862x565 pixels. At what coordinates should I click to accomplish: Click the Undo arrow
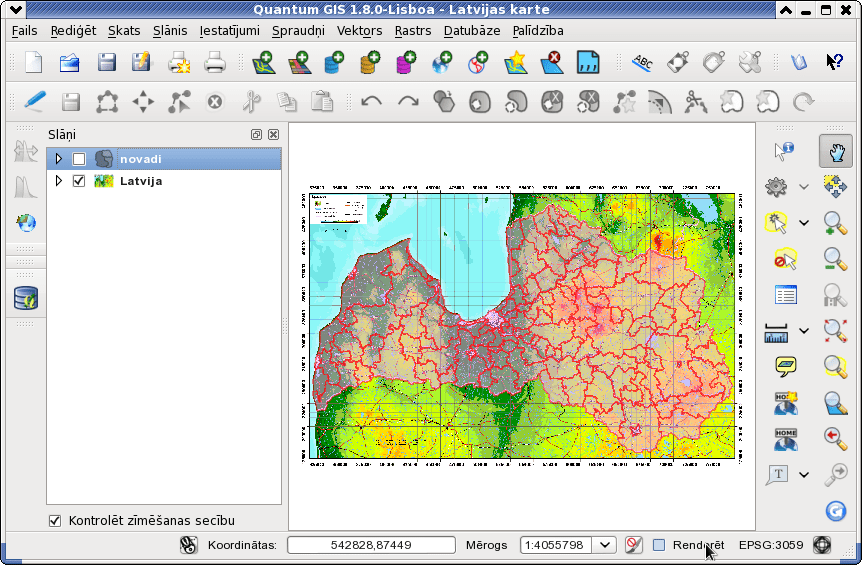tap(372, 102)
